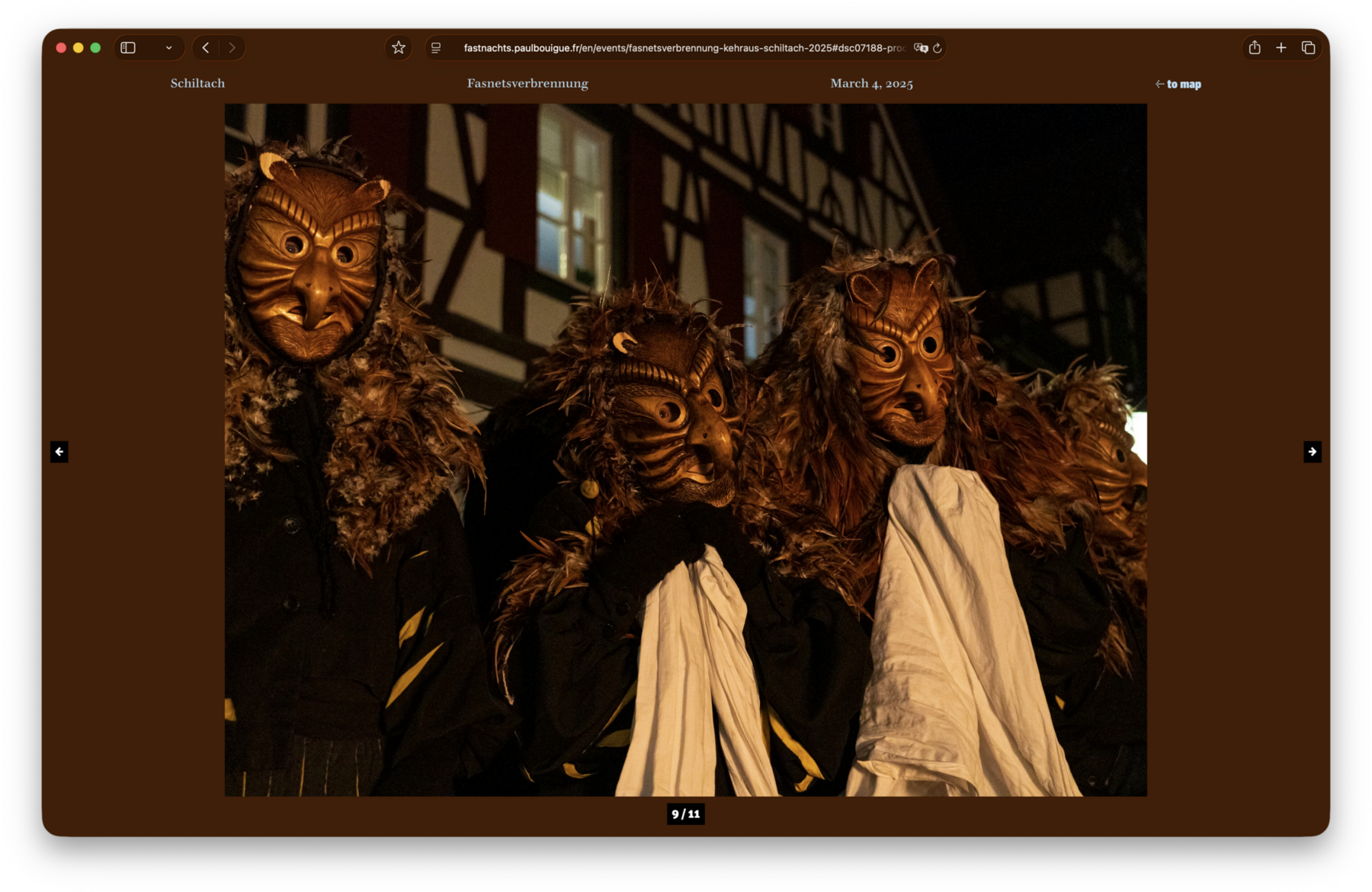Click the masked figures photo
The image size is (1372, 892).
(685, 450)
